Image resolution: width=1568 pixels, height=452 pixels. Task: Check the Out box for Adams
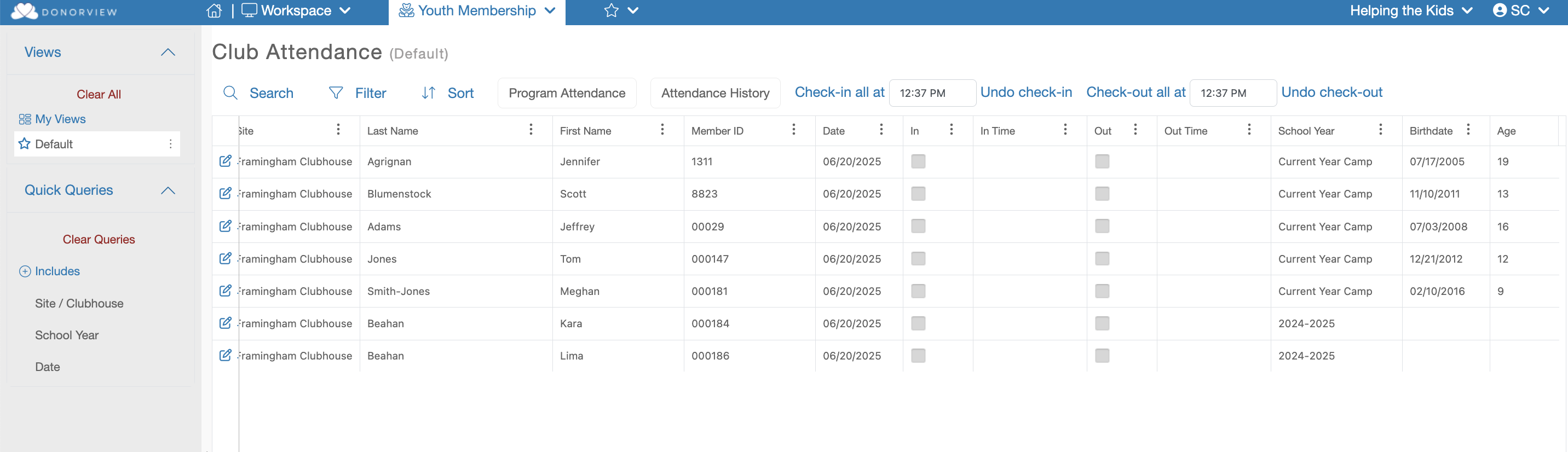coord(1102,227)
